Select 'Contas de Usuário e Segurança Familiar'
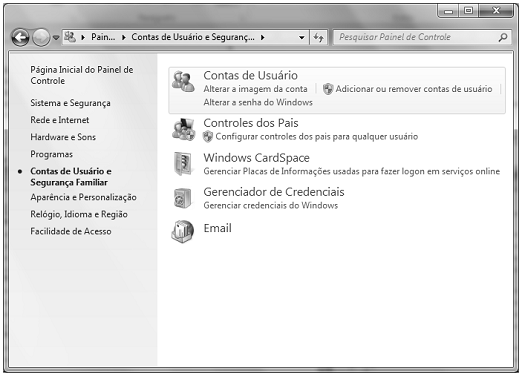The image size is (522, 378). tap(71, 177)
